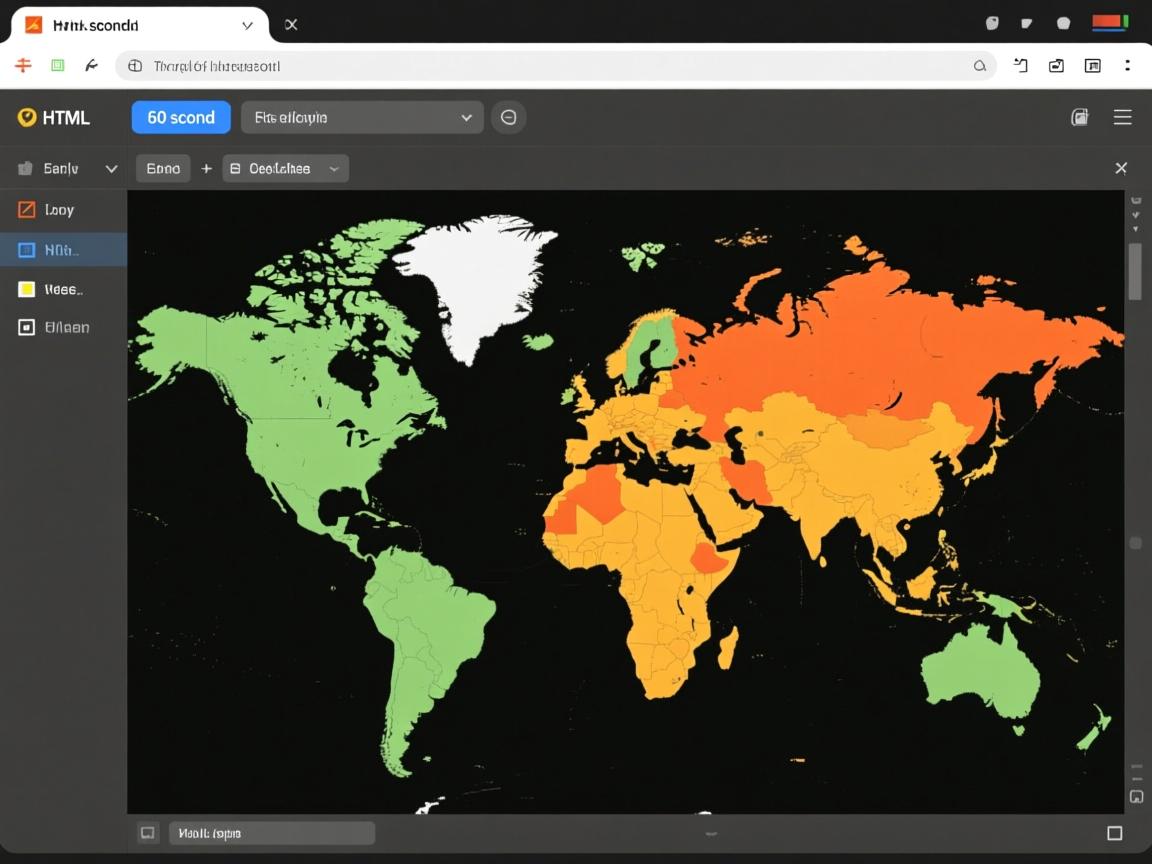
Task: Click the yellow color swatch in the sidebar
Action: (27, 289)
